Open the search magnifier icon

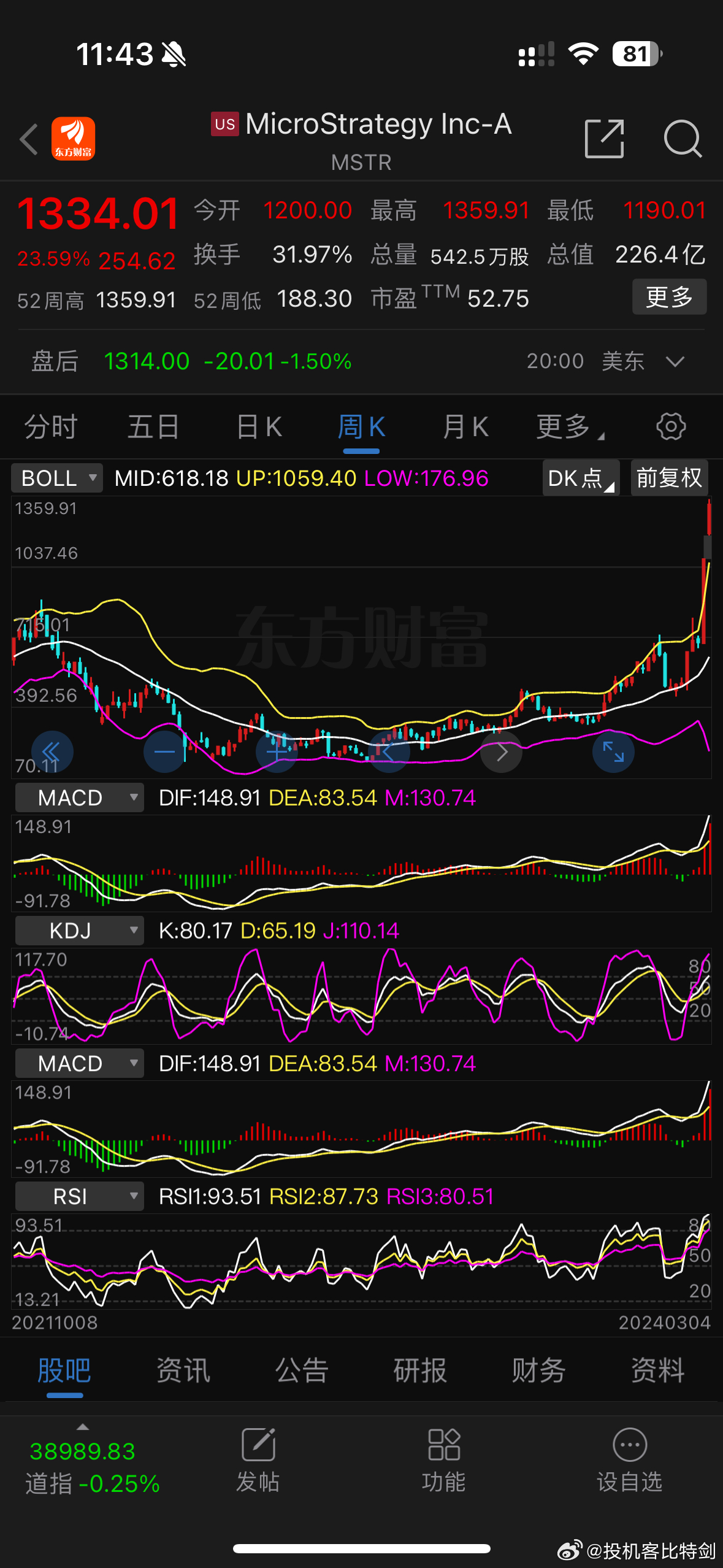coord(683,139)
